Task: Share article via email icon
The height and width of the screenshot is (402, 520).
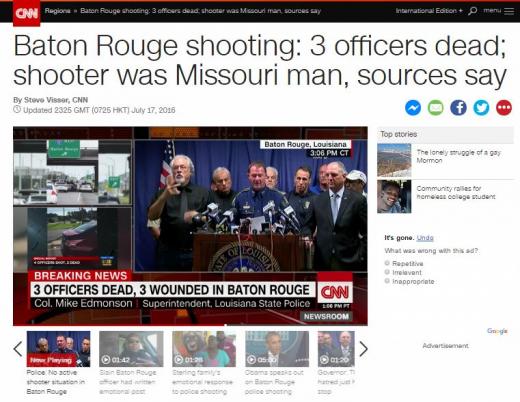Action: click(x=435, y=108)
